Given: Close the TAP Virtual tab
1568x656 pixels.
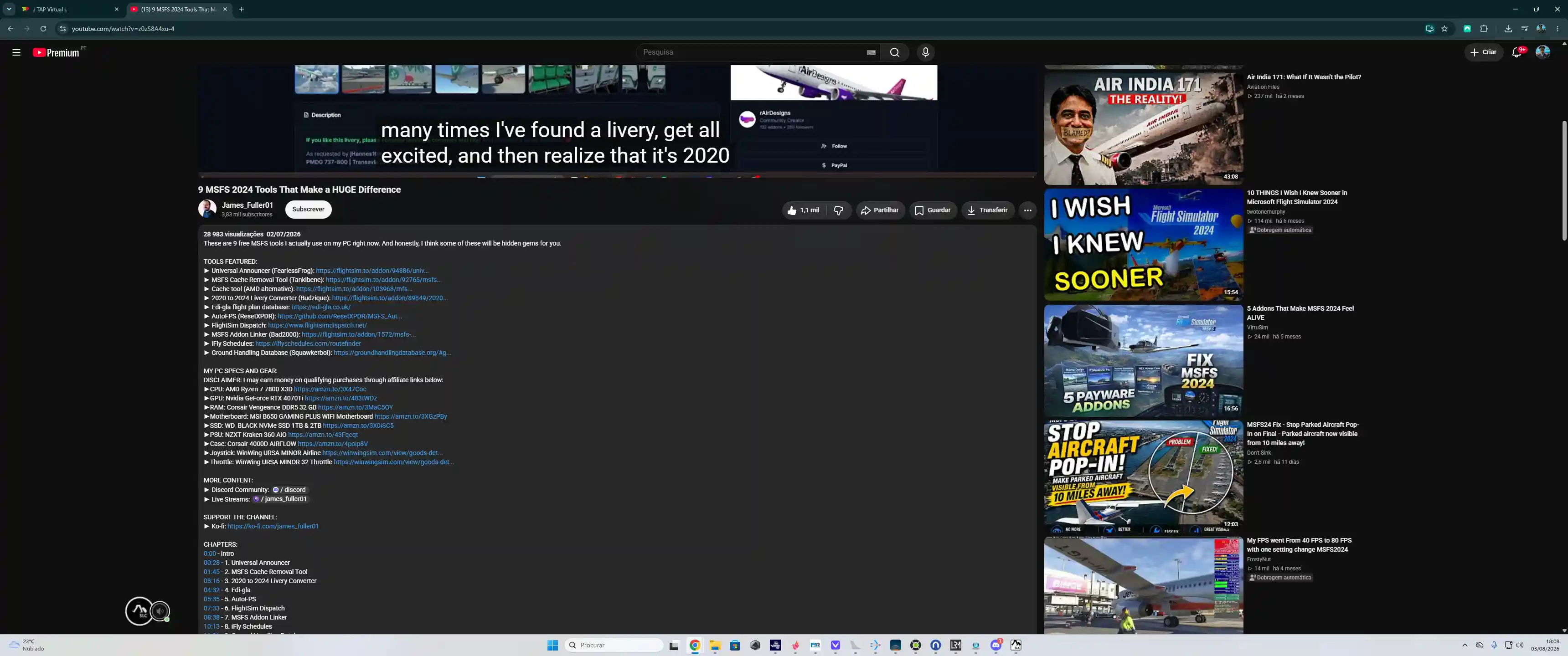Looking at the screenshot, I should click(116, 9).
